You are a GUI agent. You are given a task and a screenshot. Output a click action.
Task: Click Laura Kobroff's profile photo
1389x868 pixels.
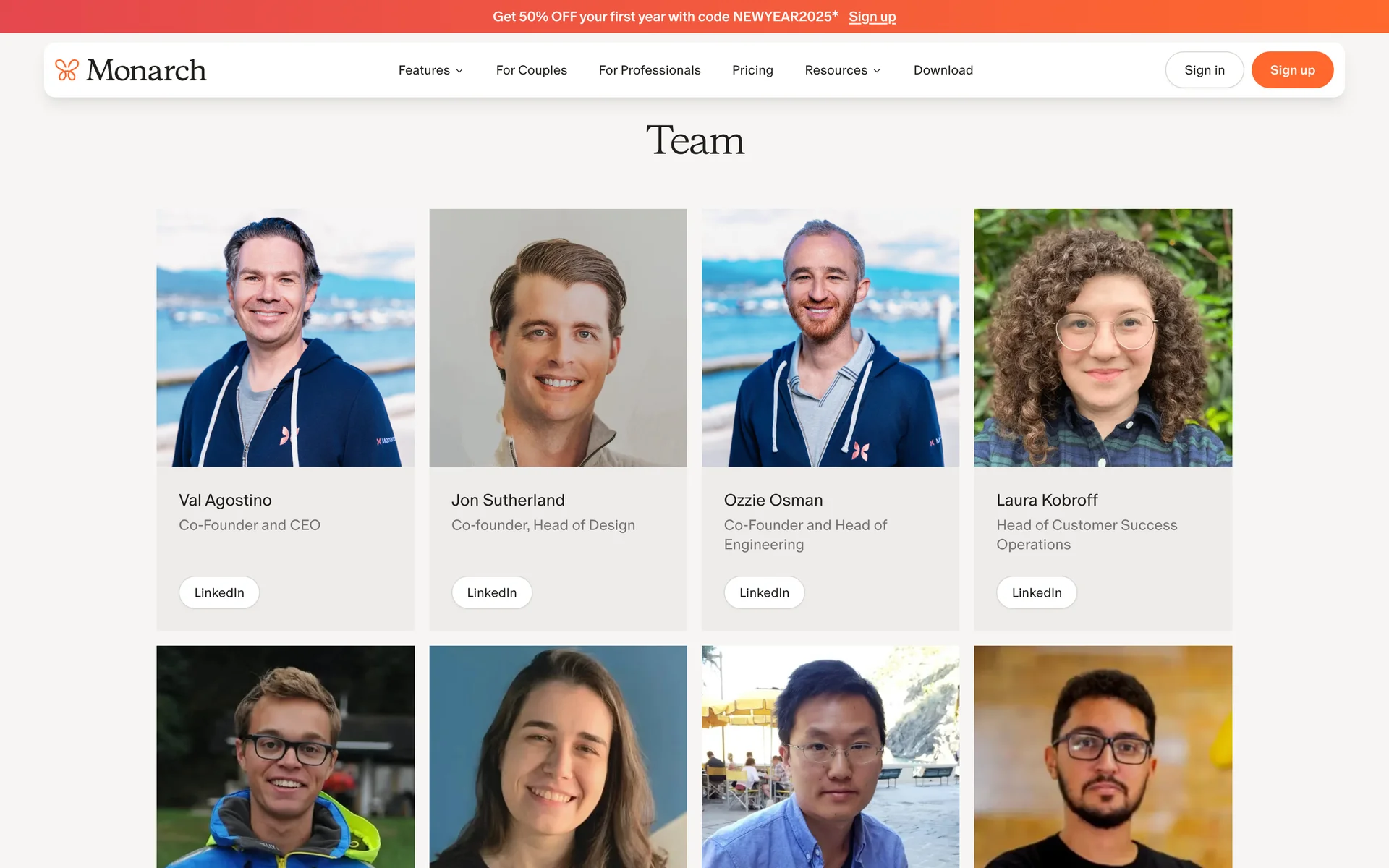[x=1103, y=338]
